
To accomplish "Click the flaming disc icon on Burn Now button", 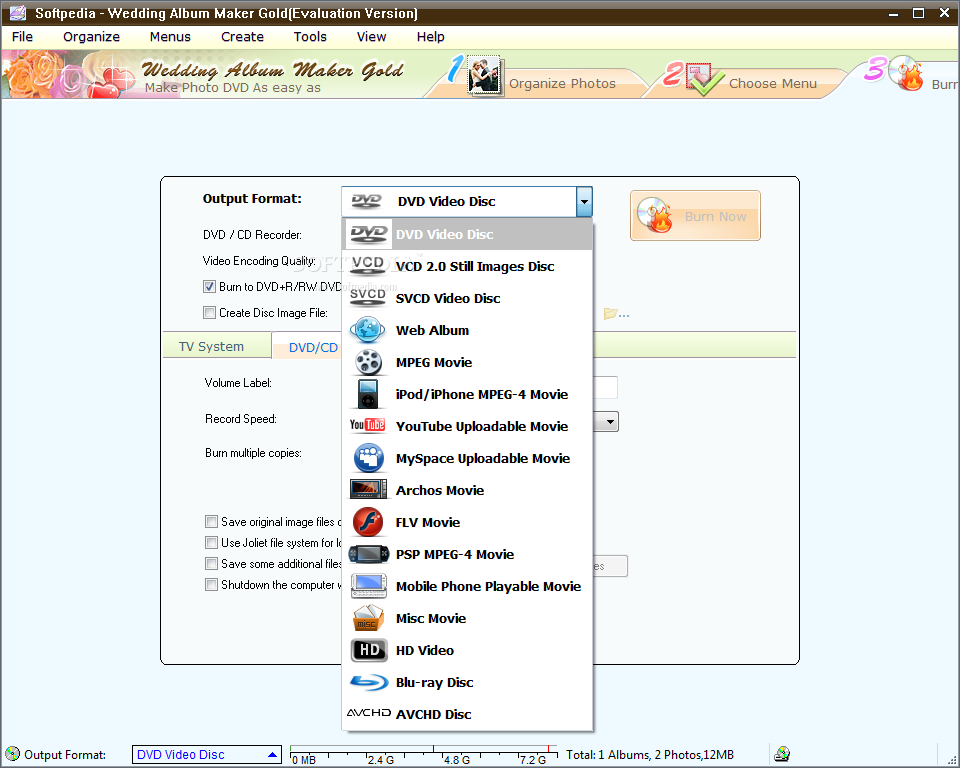I will [x=654, y=215].
